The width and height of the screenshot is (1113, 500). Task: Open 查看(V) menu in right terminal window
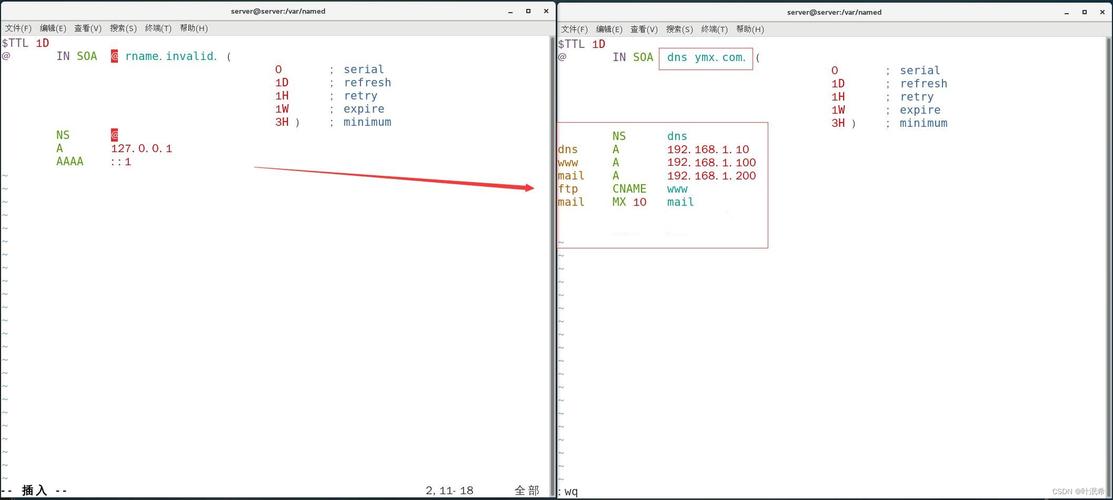645,29
